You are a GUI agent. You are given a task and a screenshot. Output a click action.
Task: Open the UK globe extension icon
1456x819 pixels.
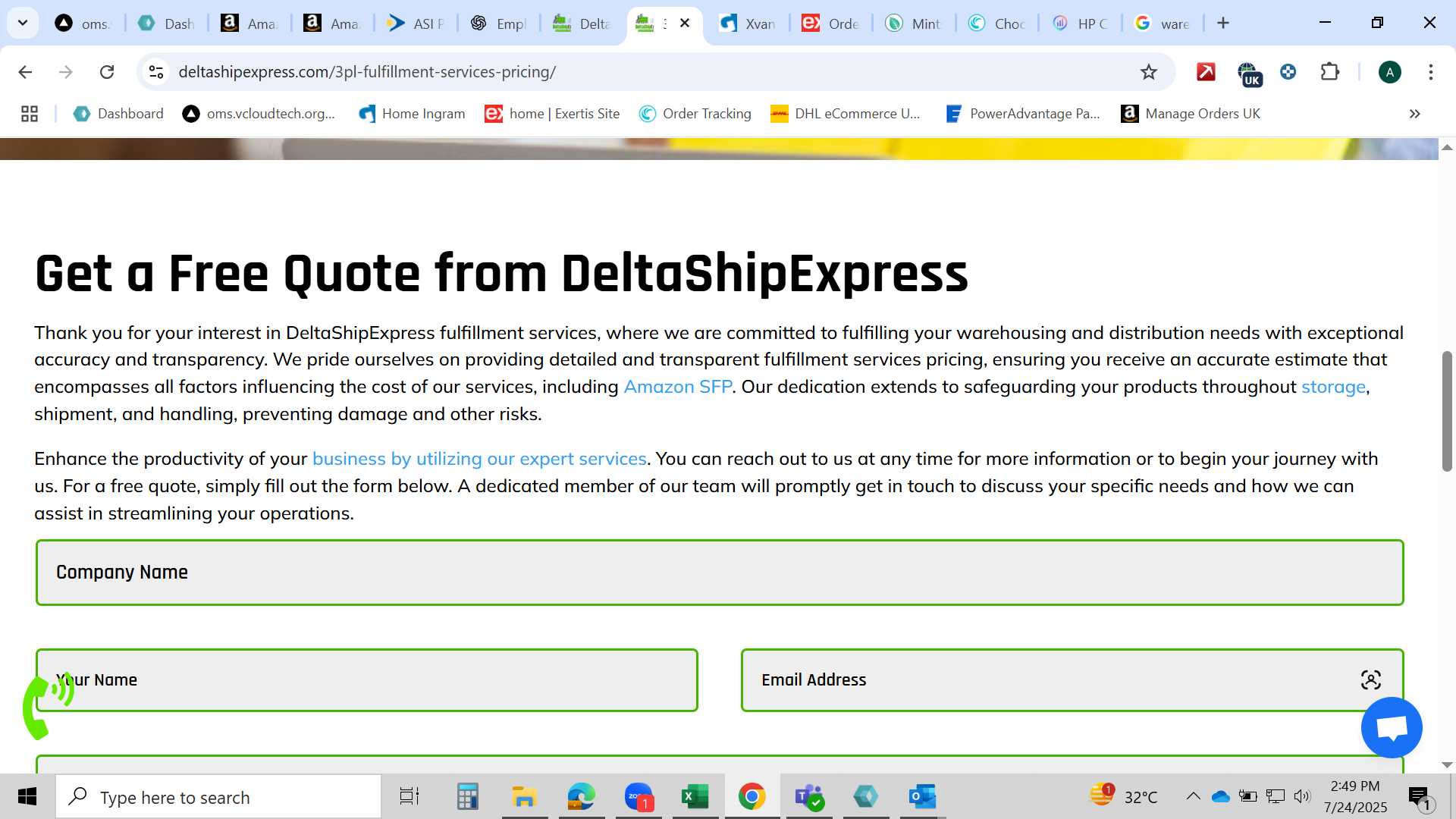point(1248,74)
